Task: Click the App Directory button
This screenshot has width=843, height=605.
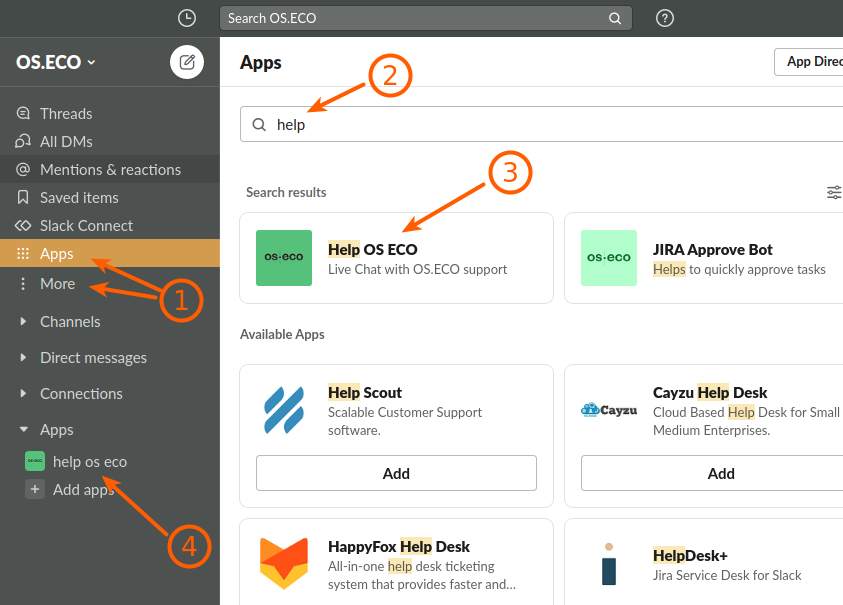Action: [810, 62]
